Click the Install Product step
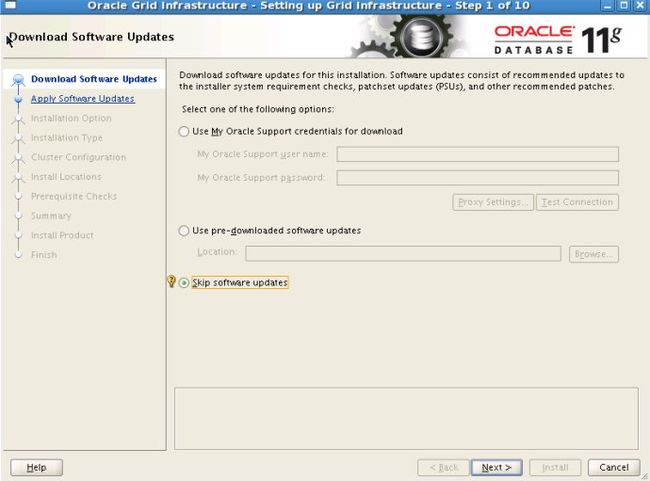650x481 pixels. point(62,235)
